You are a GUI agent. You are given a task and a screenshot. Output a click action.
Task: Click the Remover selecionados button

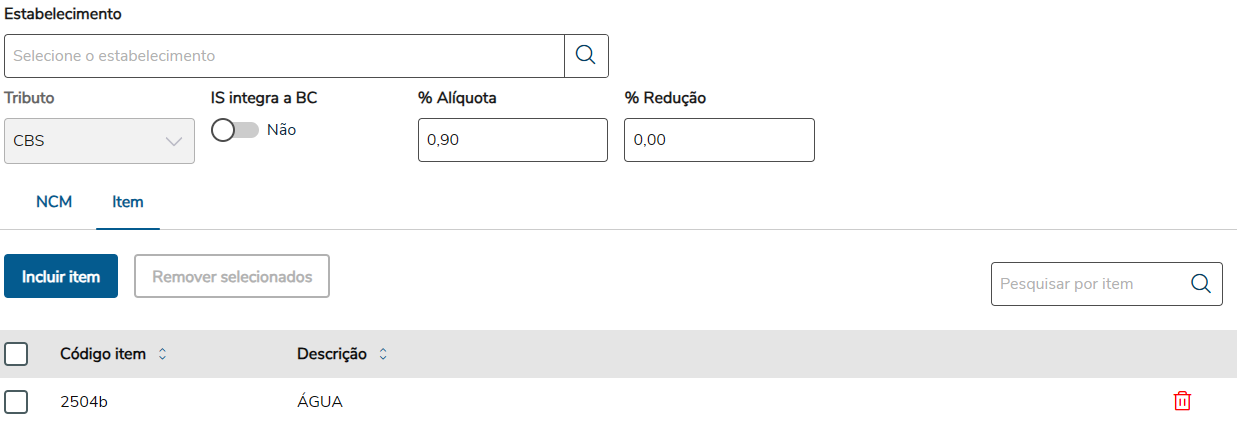232,276
